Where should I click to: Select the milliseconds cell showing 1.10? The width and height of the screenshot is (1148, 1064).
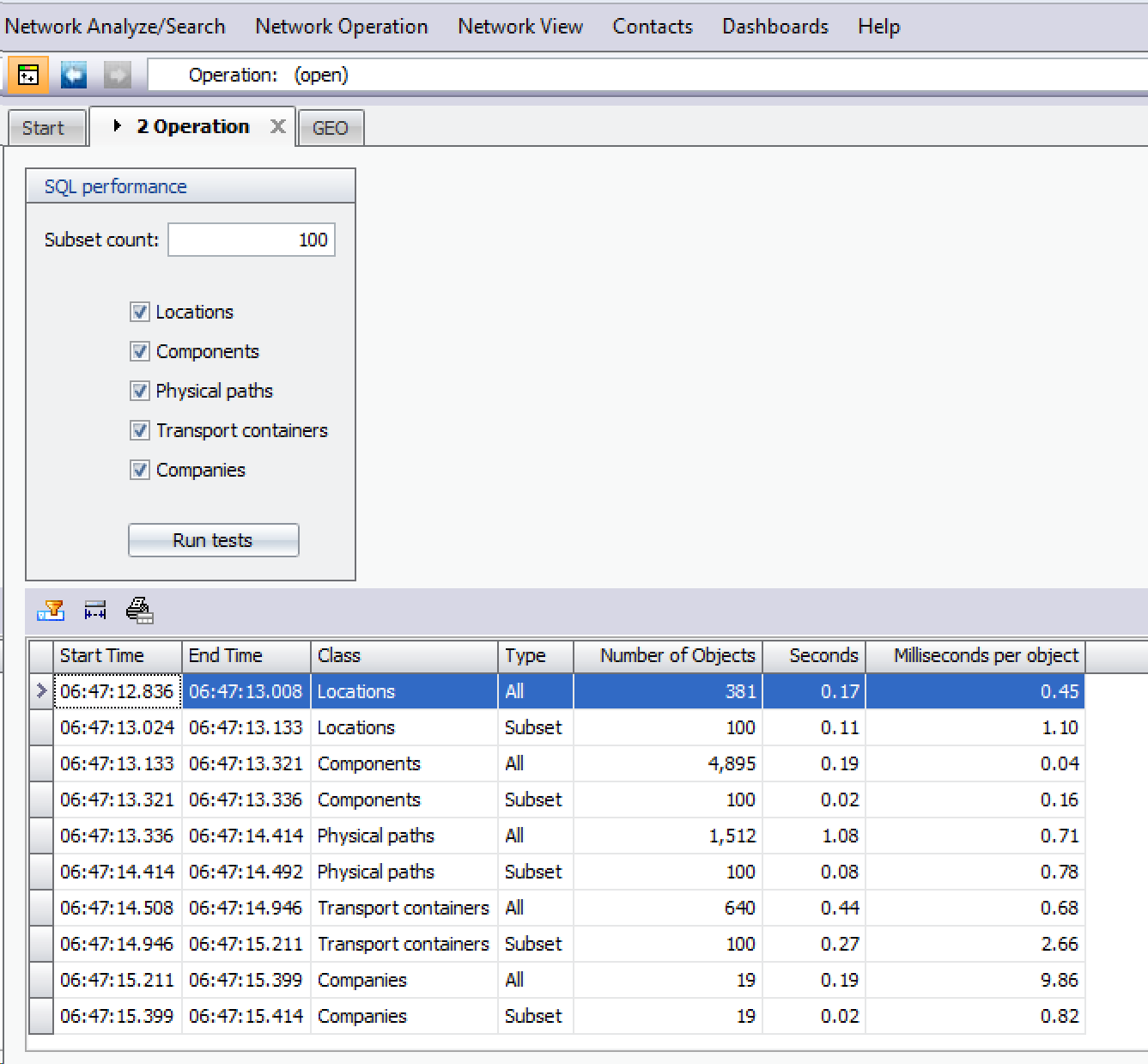[x=975, y=727]
